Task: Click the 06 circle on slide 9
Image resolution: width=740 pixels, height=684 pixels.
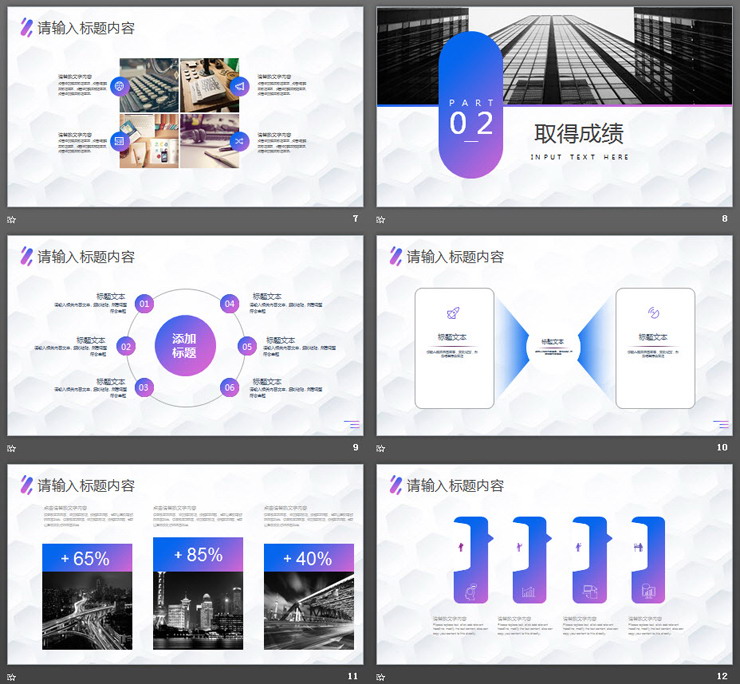Action: [229, 388]
